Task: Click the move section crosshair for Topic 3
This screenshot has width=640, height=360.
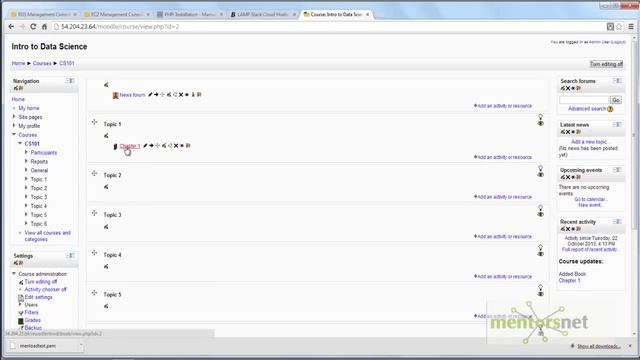Action: click(94, 213)
